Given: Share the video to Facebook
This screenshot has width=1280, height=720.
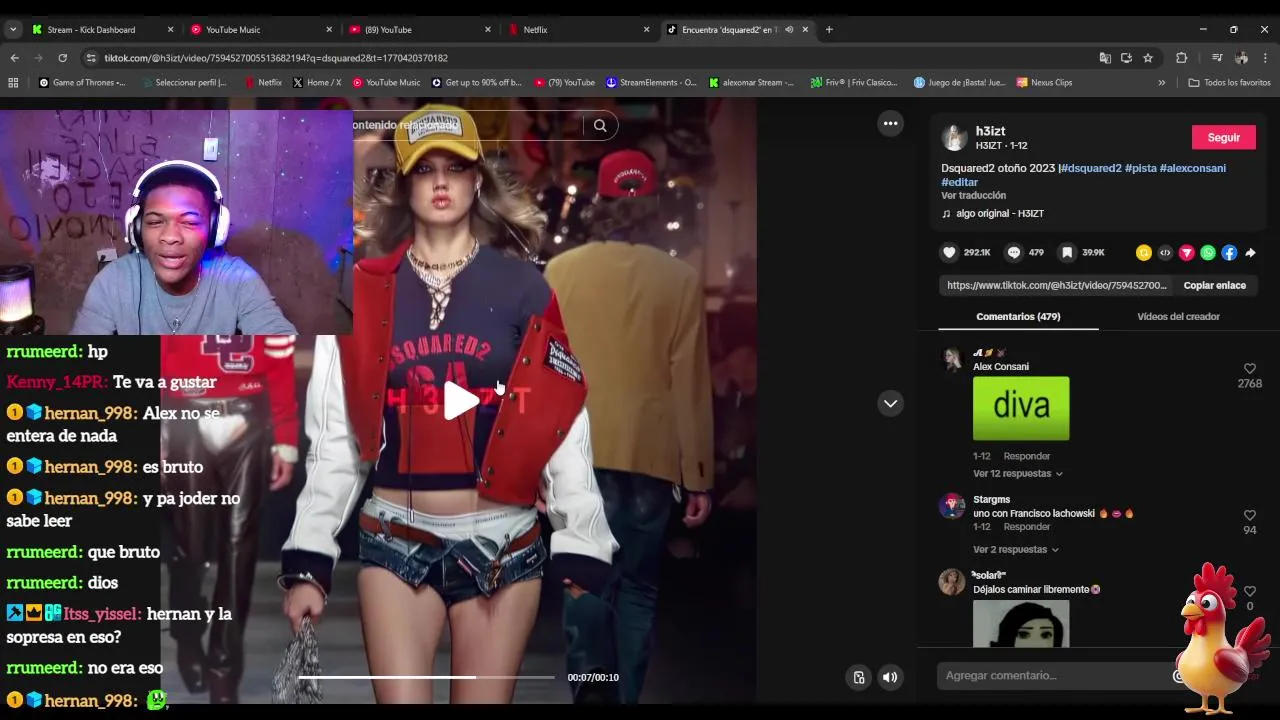Looking at the screenshot, I should [1229, 253].
